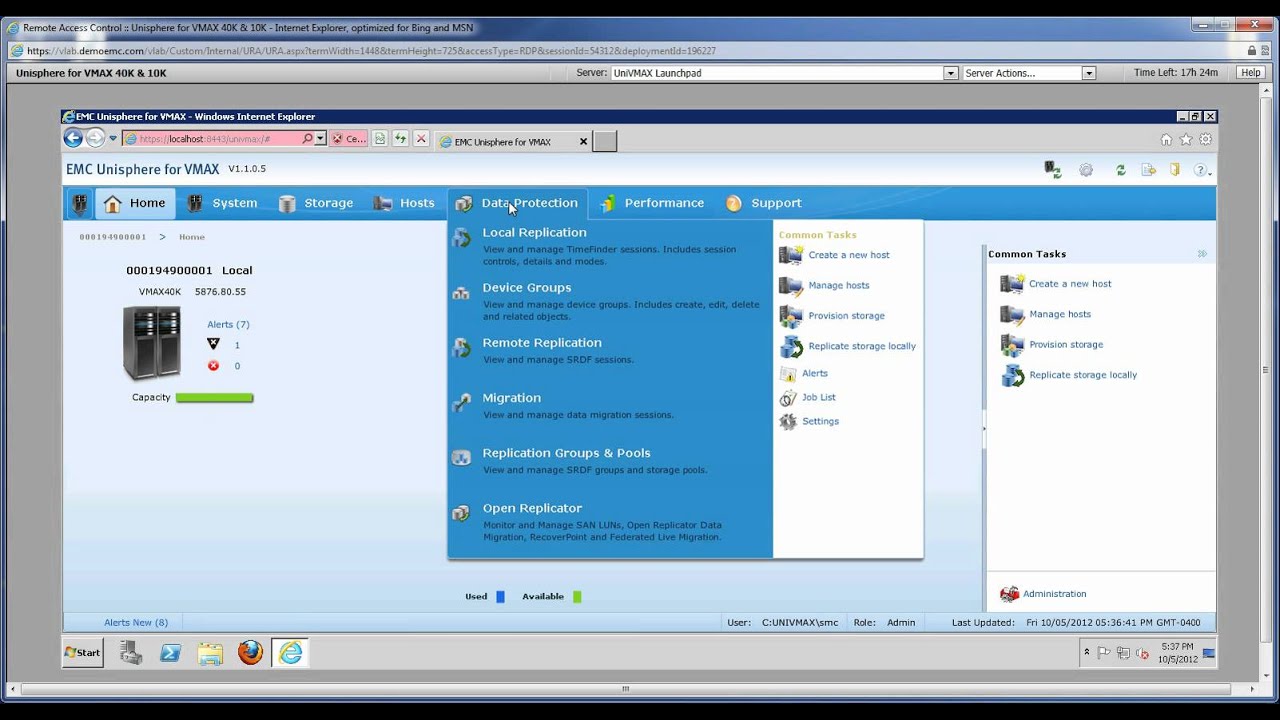Click the IE favorites star icon
1280x720 pixels.
click(x=1186, y=140)
